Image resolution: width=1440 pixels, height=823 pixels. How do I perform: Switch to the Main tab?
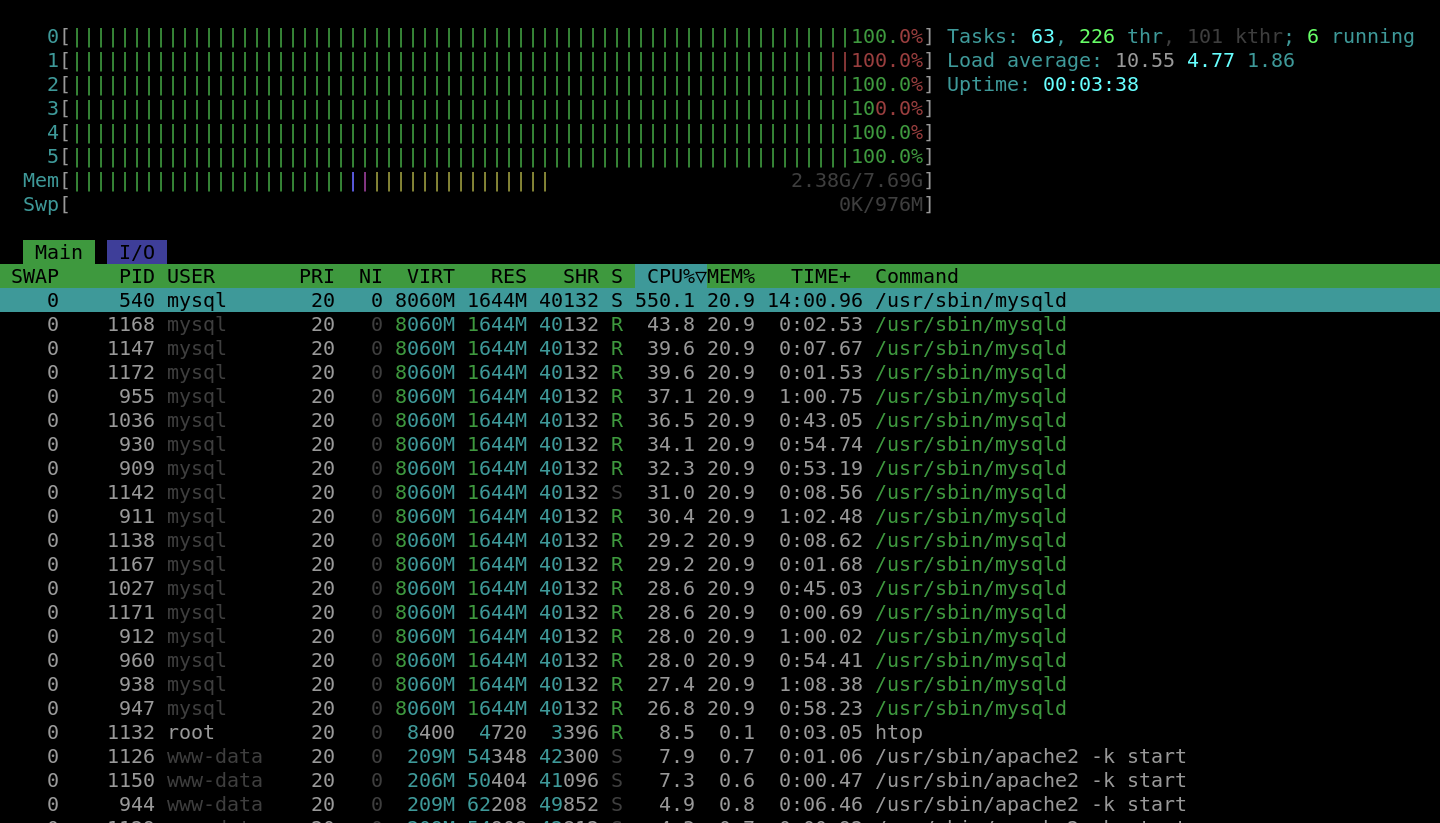click(x=59, y=252)
